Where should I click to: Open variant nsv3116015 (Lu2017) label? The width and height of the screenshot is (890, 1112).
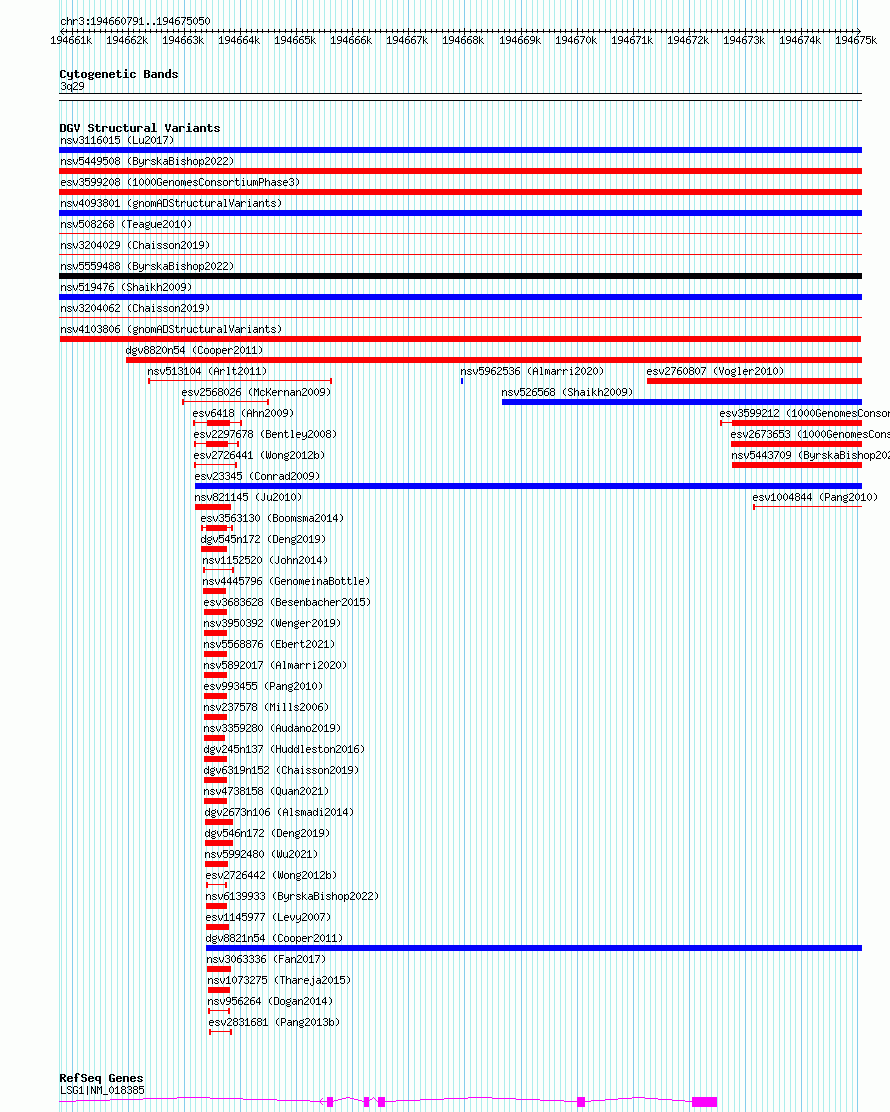[117, 140]
